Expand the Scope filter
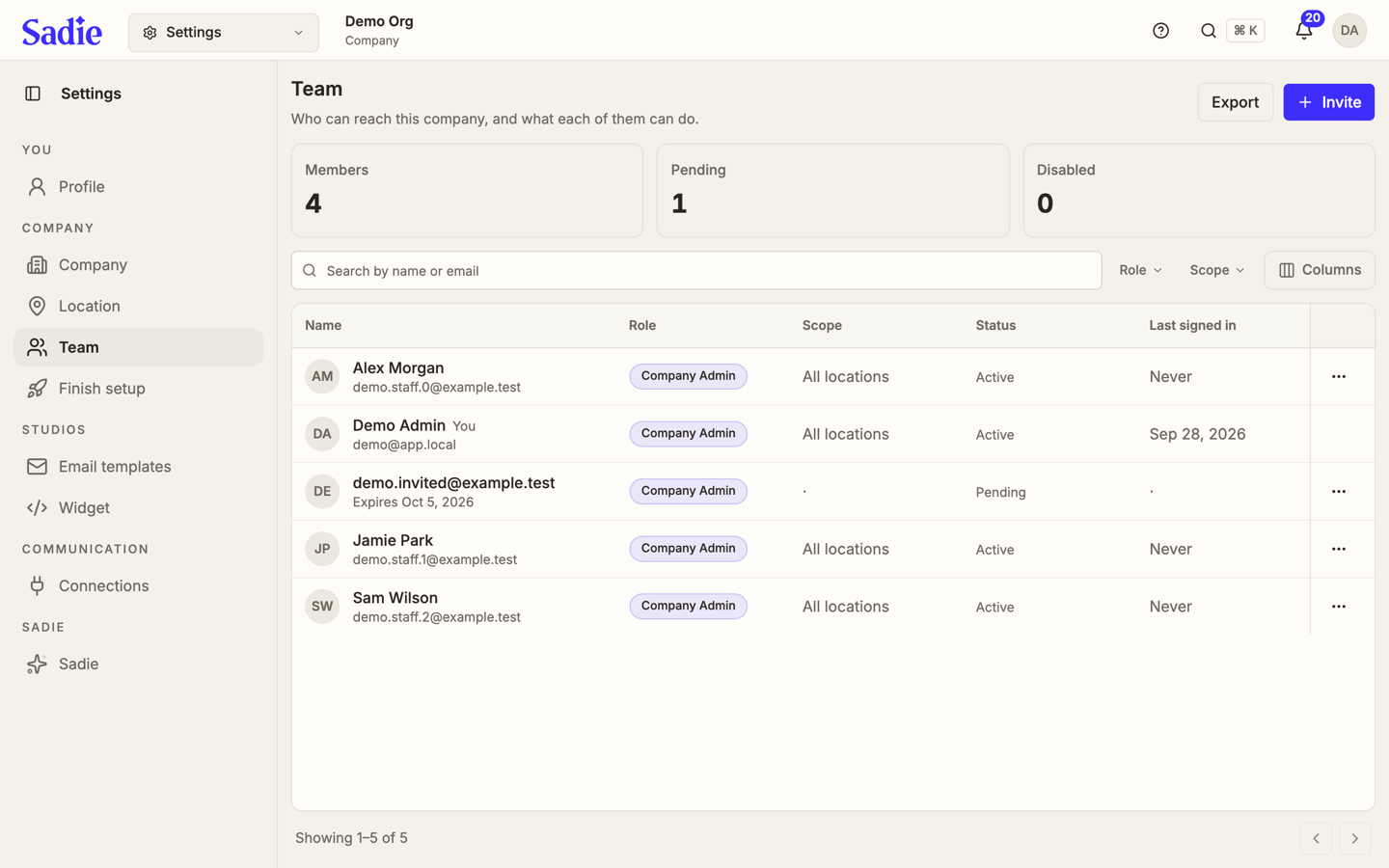This screenshot has width=1389, height=868. pyautogui.click(x=1216, y=271)
